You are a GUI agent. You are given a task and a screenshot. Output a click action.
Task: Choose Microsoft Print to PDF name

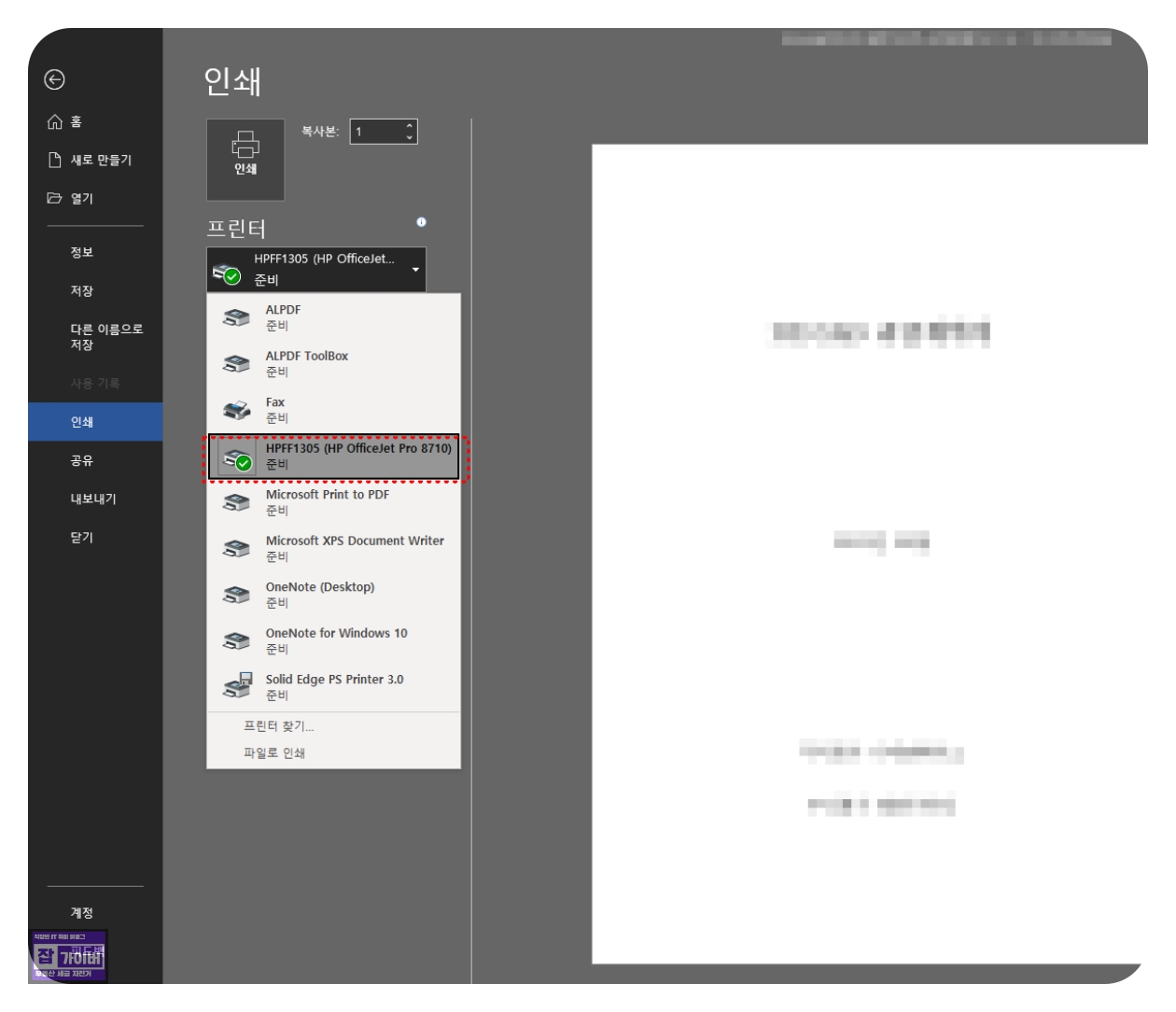(x=328, y=495)
